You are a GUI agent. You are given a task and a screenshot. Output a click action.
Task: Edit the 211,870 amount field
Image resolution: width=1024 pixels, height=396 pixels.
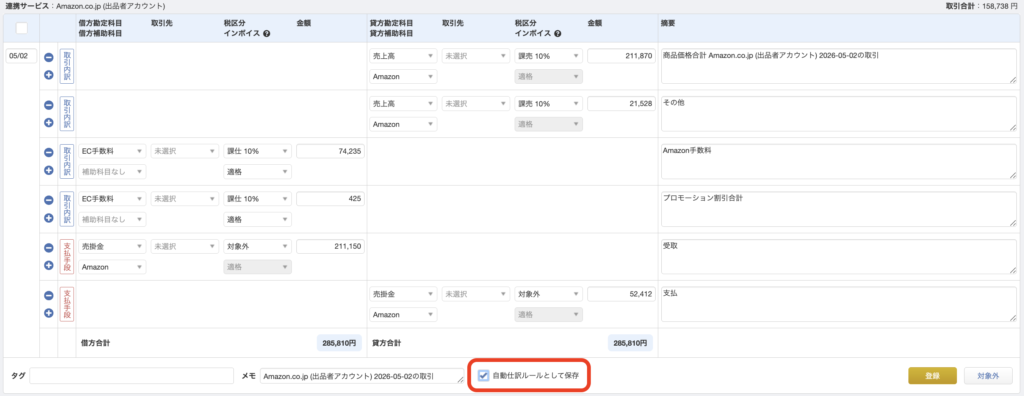tap(620, 56)
